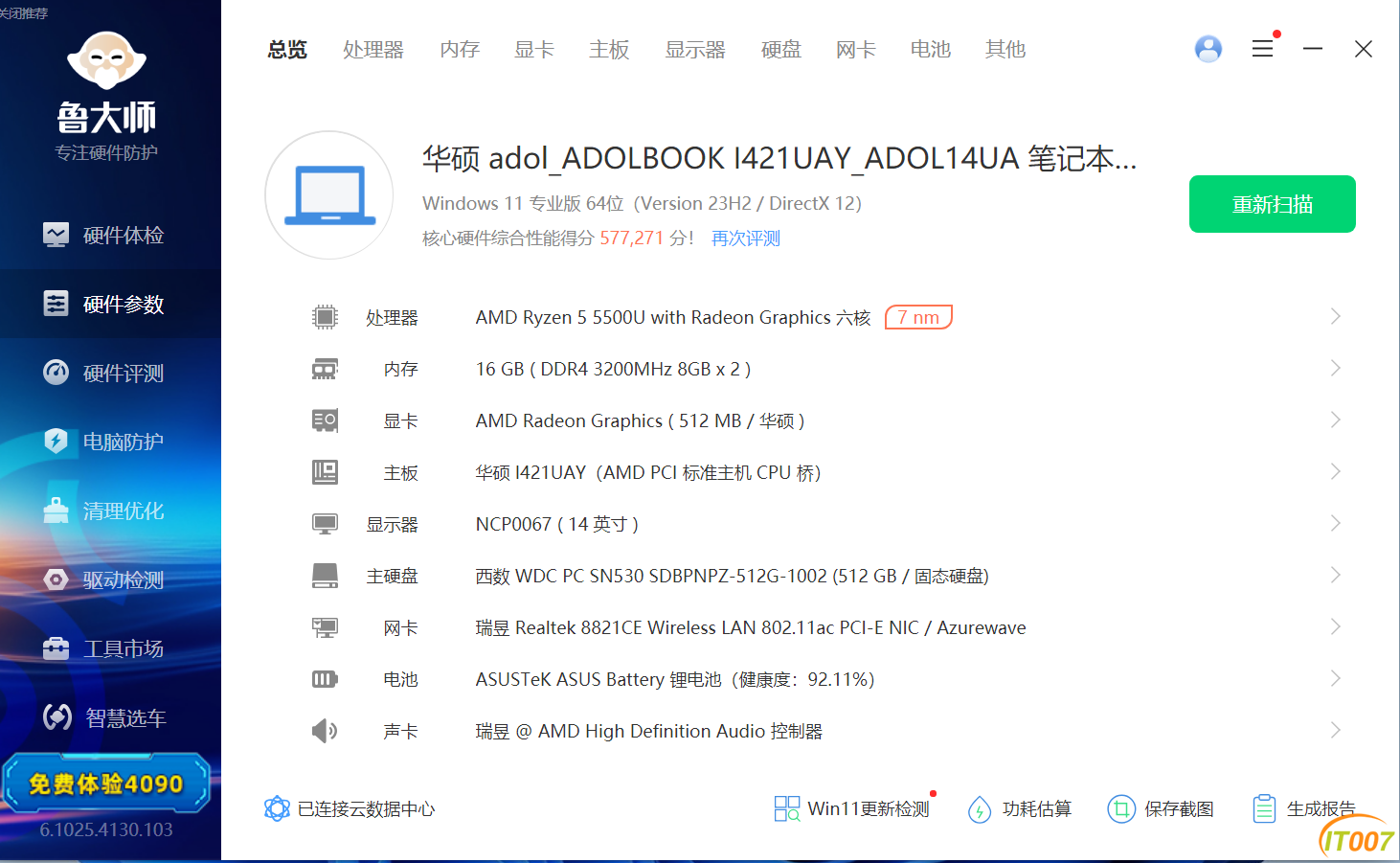The height and width of the screenshot is (863, 1400).
Task: Expand the 显卡 row chevron
Action: (1336, 420)
